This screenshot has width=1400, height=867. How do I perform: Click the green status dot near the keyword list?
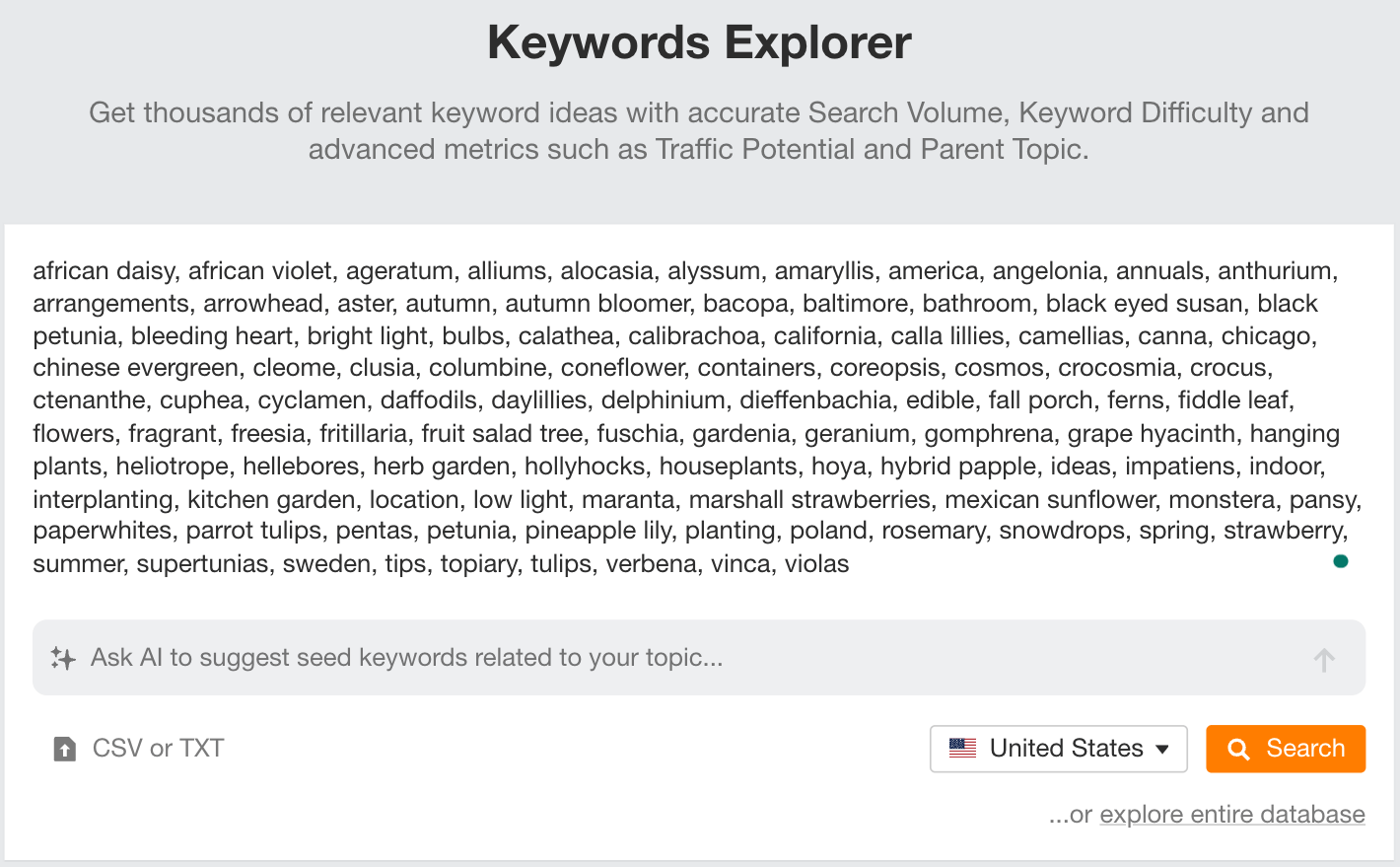pyautogui.click(x=1341, y=560)
